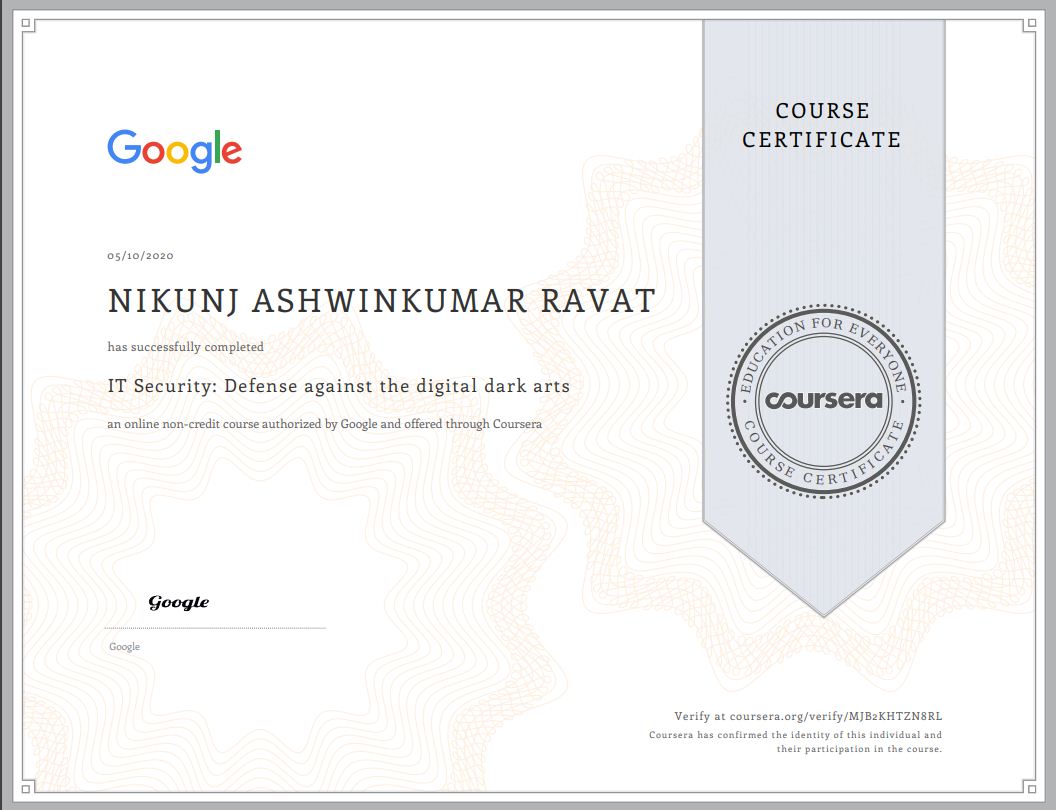Click the coursera wordmark inside the seal

[x=824, y=400]
